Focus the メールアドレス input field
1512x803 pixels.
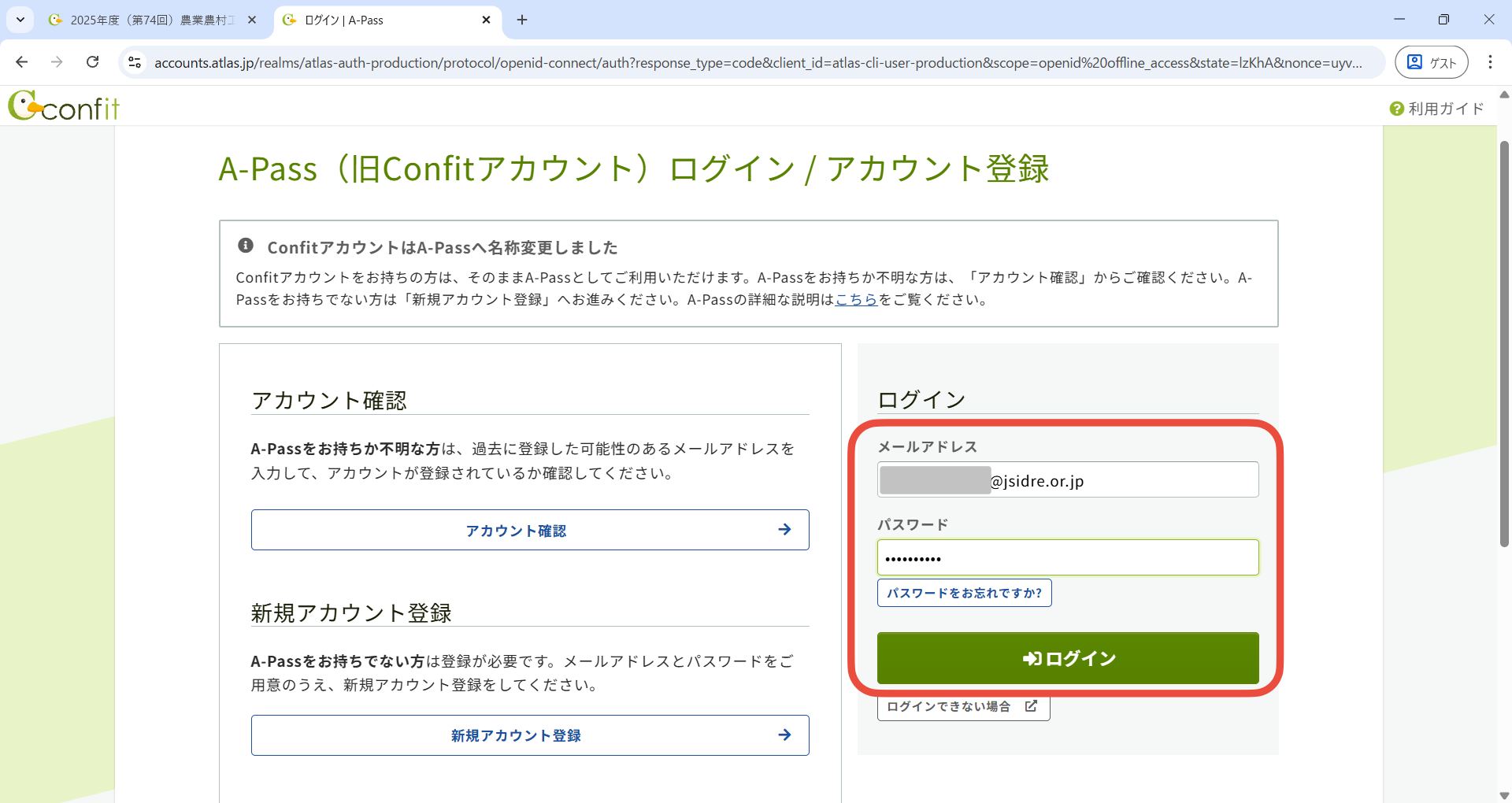click(x=1068, y=479)
